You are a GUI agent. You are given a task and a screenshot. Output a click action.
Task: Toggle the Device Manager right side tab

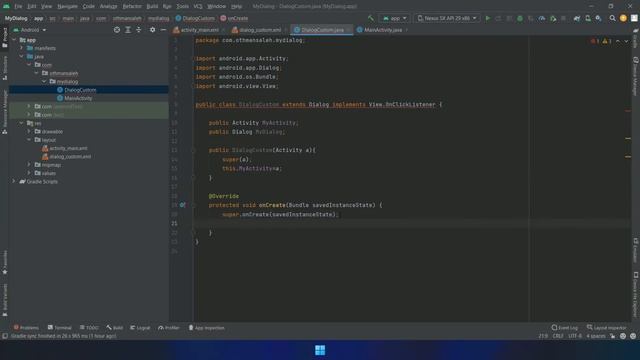[x=636, y=77]
